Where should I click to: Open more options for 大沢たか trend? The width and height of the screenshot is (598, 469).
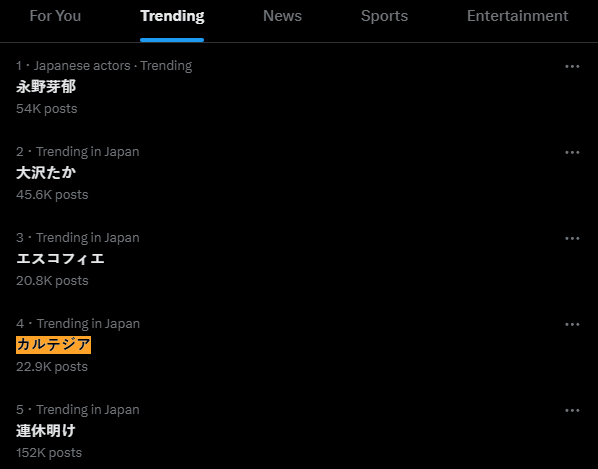(572, 153)
